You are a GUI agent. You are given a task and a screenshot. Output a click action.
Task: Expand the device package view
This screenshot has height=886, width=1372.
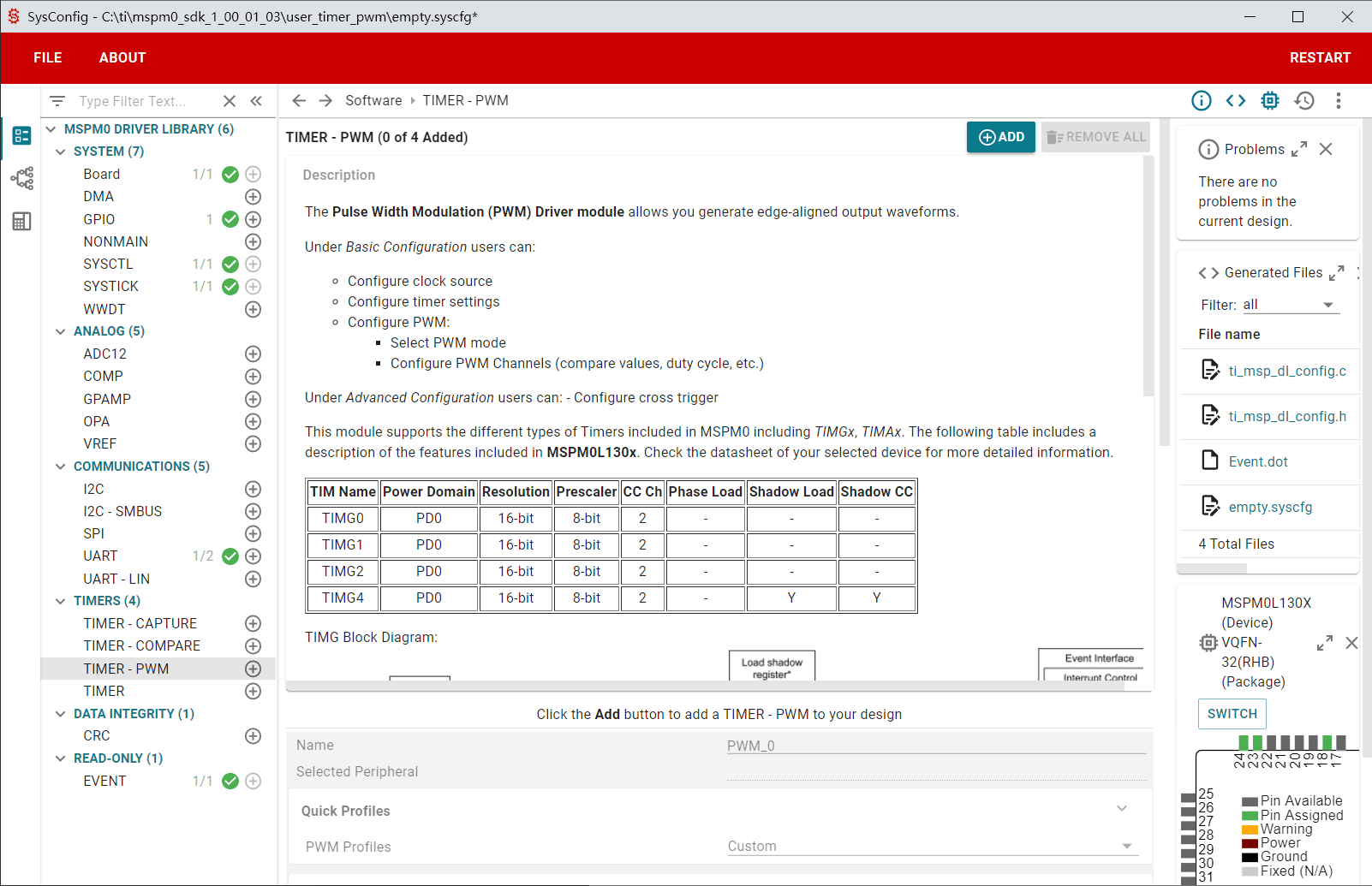coord(1325,643)
